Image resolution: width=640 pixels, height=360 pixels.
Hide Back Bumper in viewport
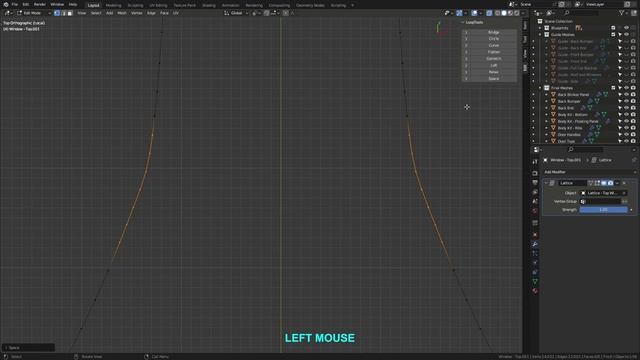pos(627,101)
